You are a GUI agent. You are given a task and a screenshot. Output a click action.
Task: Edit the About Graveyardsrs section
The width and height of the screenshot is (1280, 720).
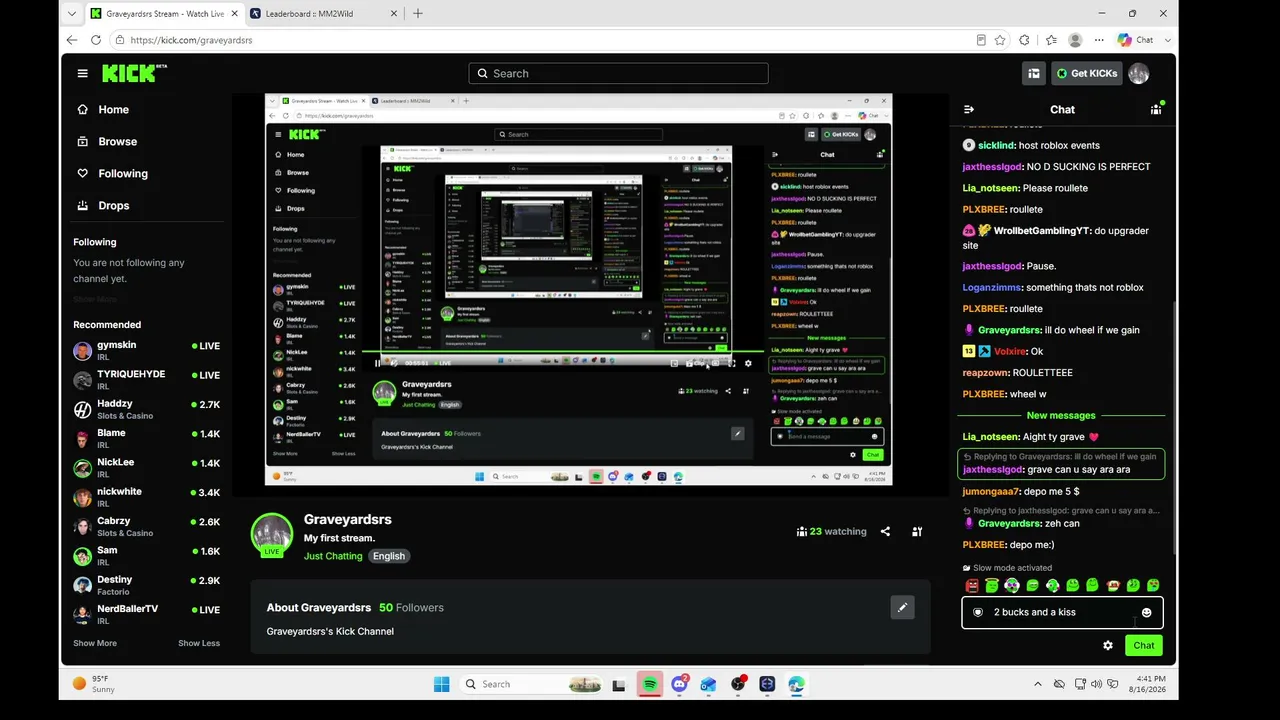(902, 607)
